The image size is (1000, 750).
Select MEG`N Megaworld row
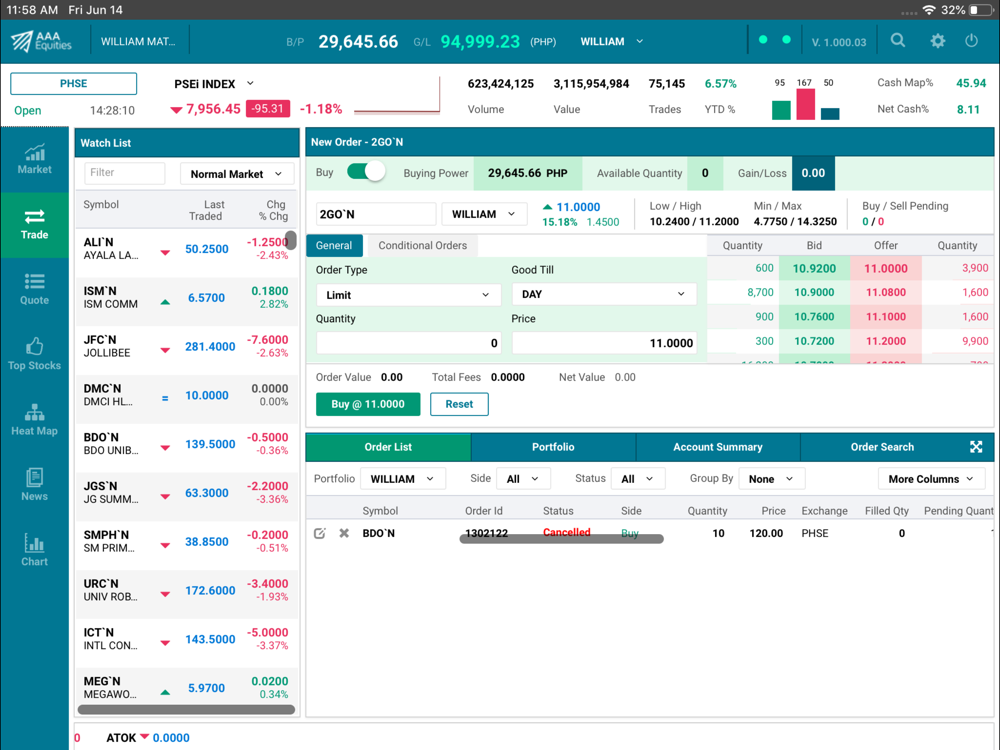click(x=186, y=688)
